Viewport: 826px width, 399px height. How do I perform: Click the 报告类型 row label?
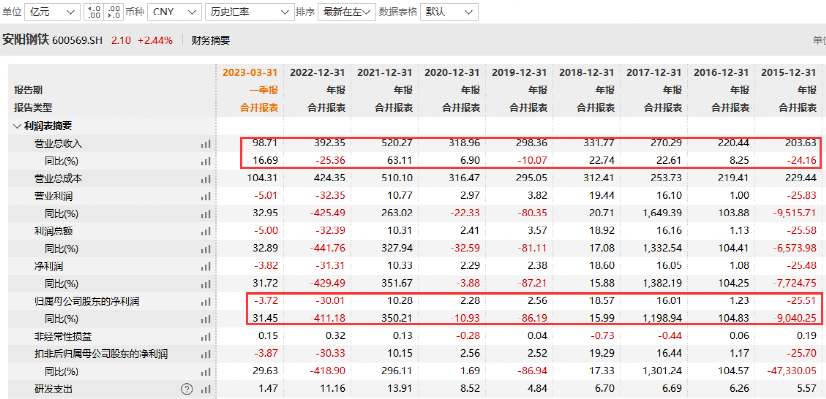coord(33,108)
